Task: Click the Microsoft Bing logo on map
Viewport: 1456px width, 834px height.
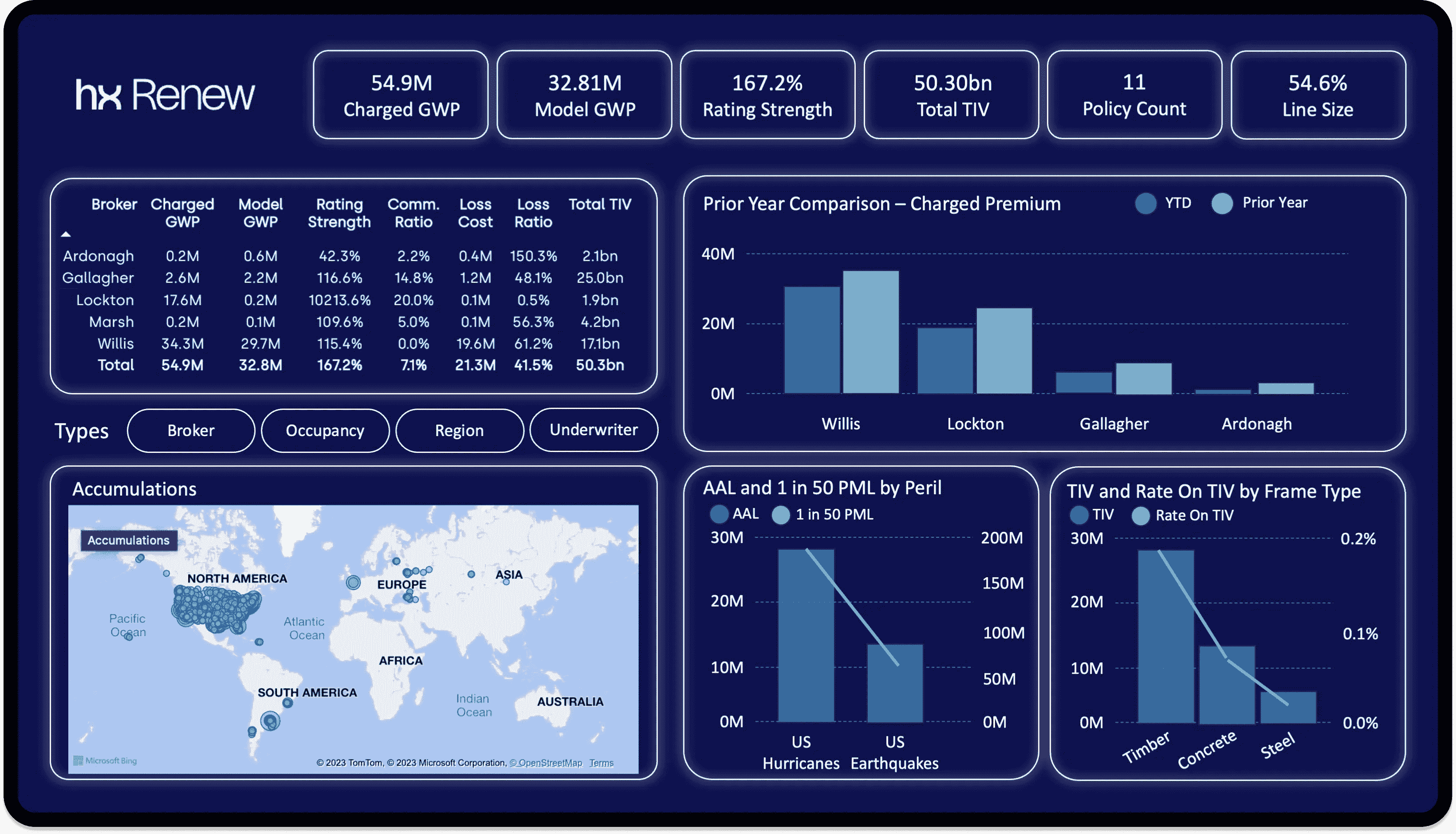Action: 106,761
